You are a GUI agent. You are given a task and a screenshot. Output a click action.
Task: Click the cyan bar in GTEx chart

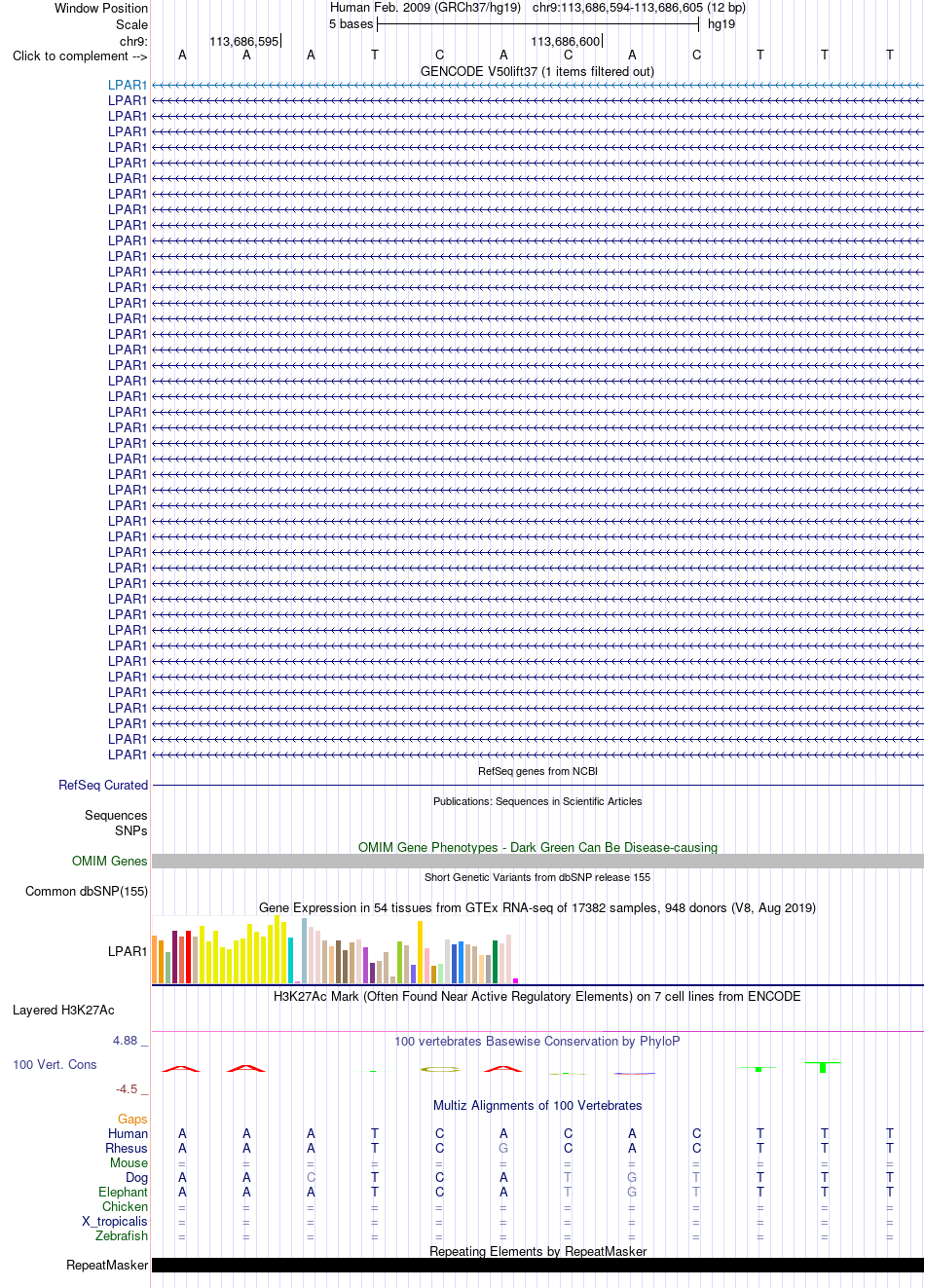tap(291, 960)
